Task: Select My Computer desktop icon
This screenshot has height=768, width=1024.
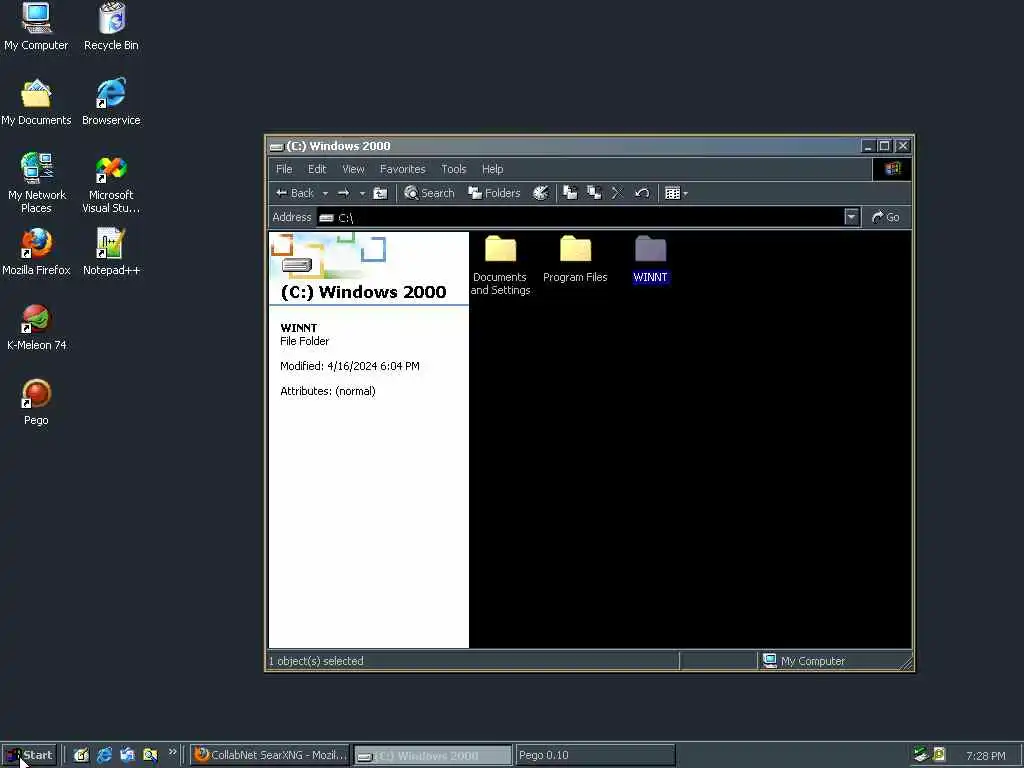Action: click(x=36, y=27)
